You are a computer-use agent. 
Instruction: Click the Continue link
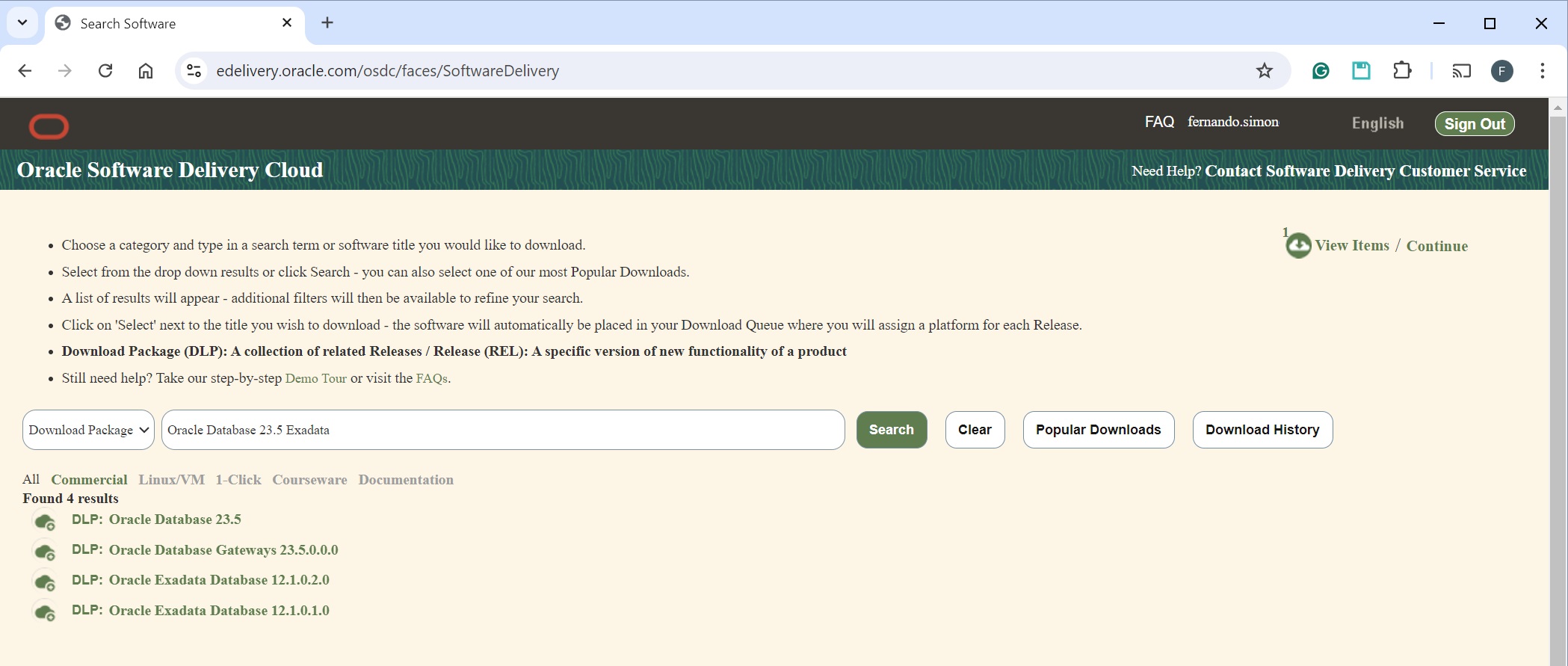coord(1436,246)
